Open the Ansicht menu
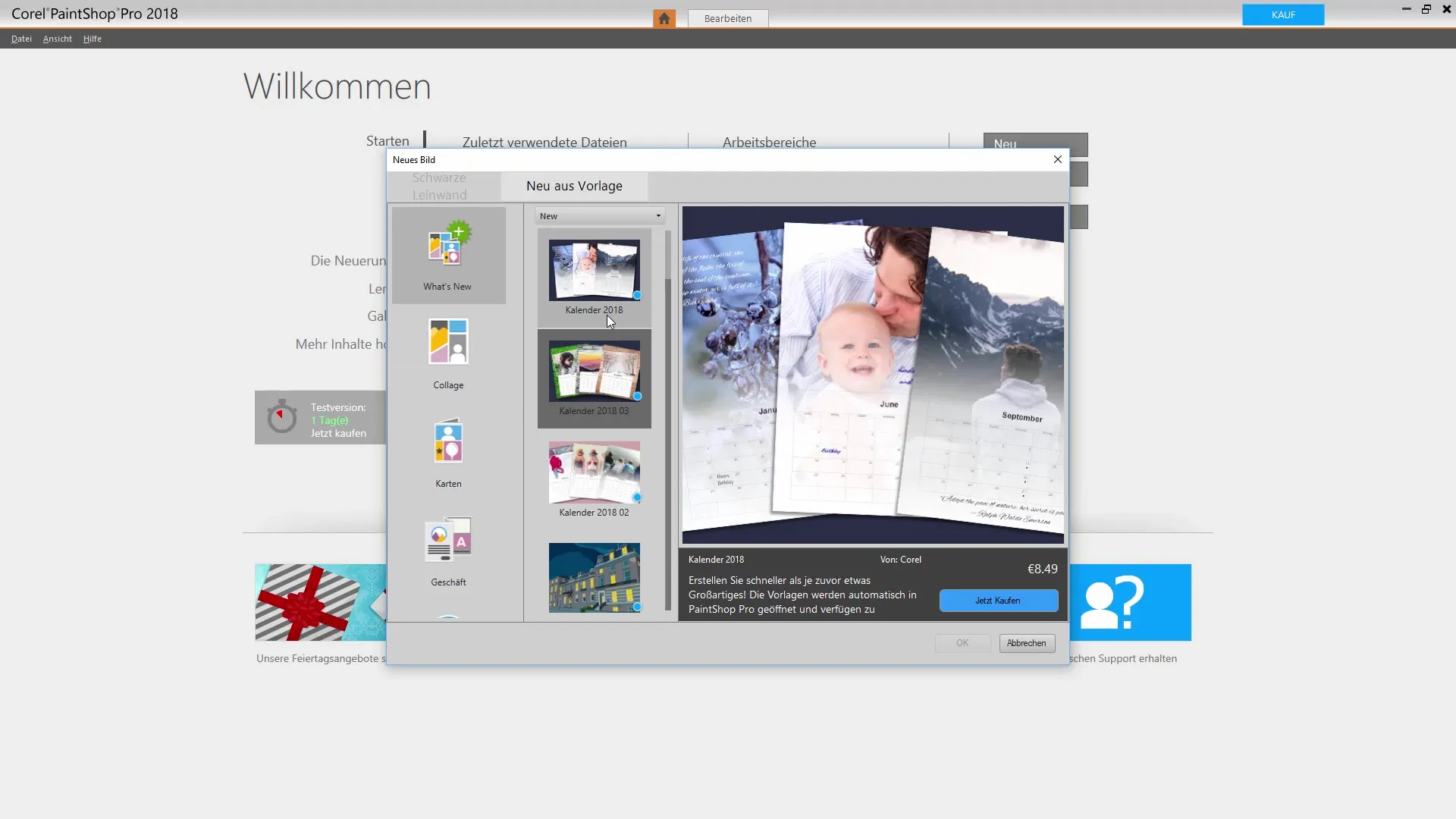 (x=58, y=39)
